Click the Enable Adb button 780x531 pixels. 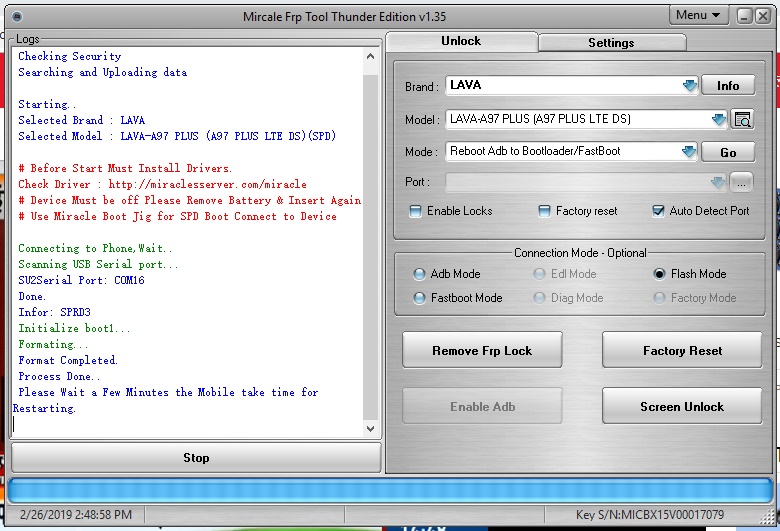tap(482, 406)
